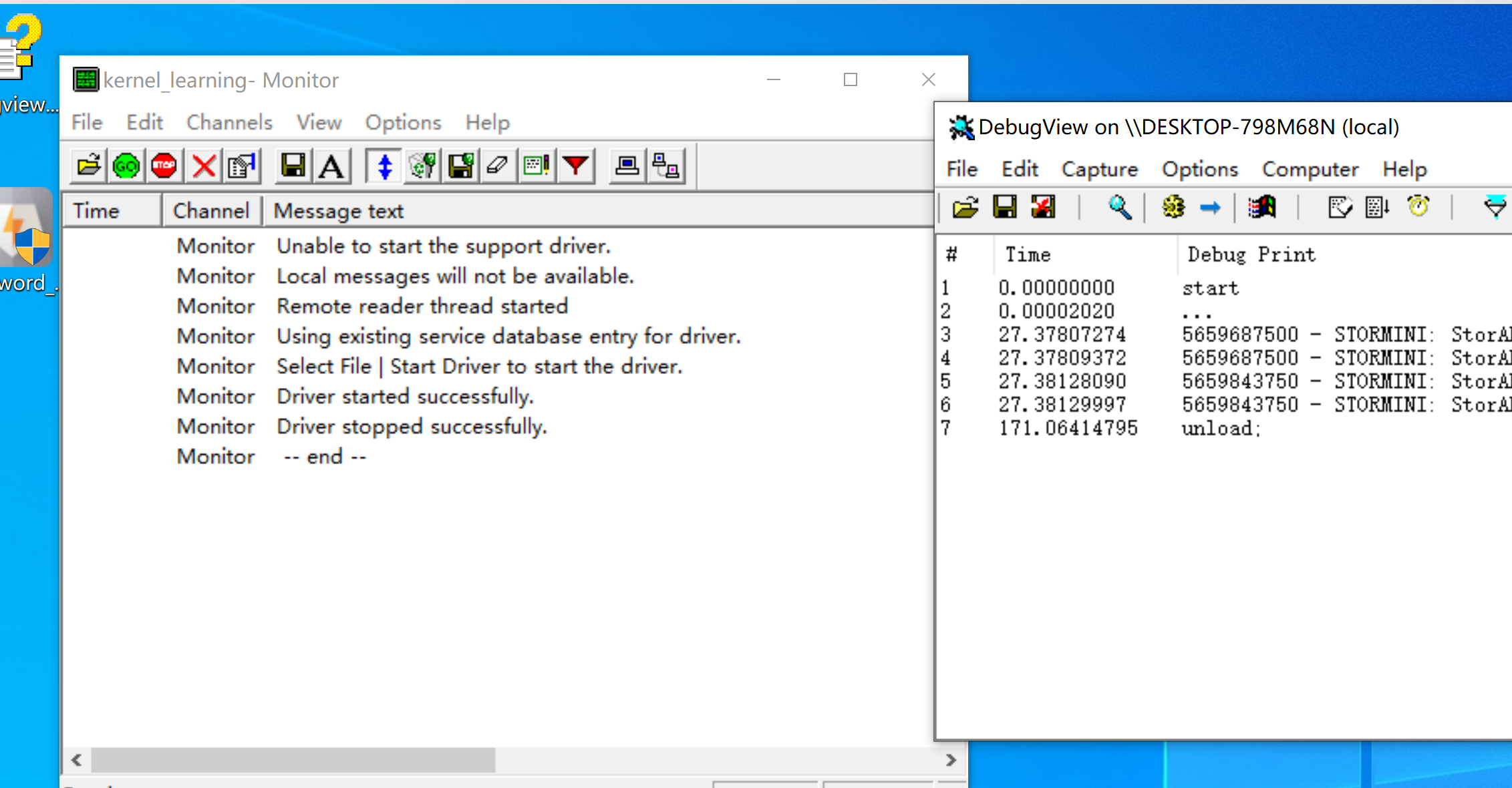The height and width of the screenshot is (788, 1512).
Task: Click the floppy disk with question mark icon
Action: click(x=460, y=166)
